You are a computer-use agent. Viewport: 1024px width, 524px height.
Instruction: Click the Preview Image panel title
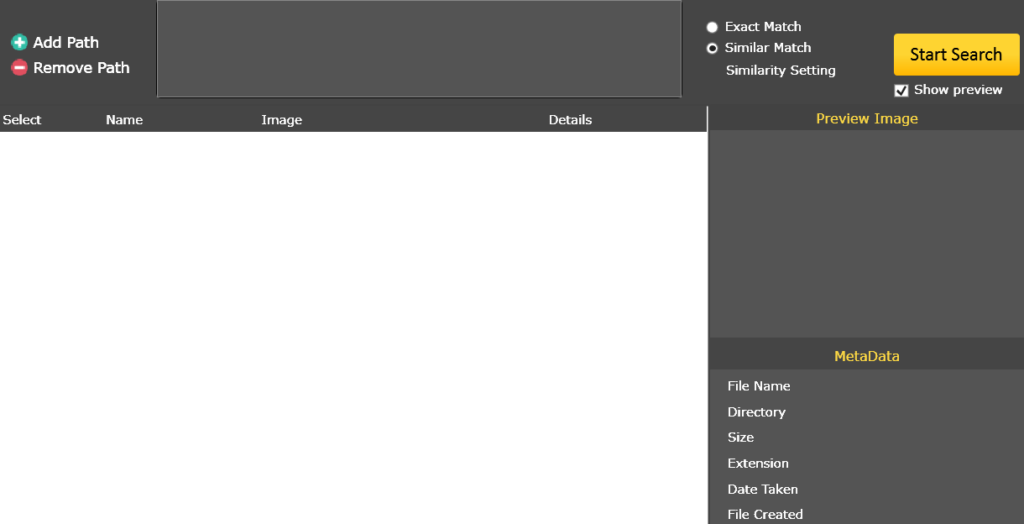(x=867, y=119)
